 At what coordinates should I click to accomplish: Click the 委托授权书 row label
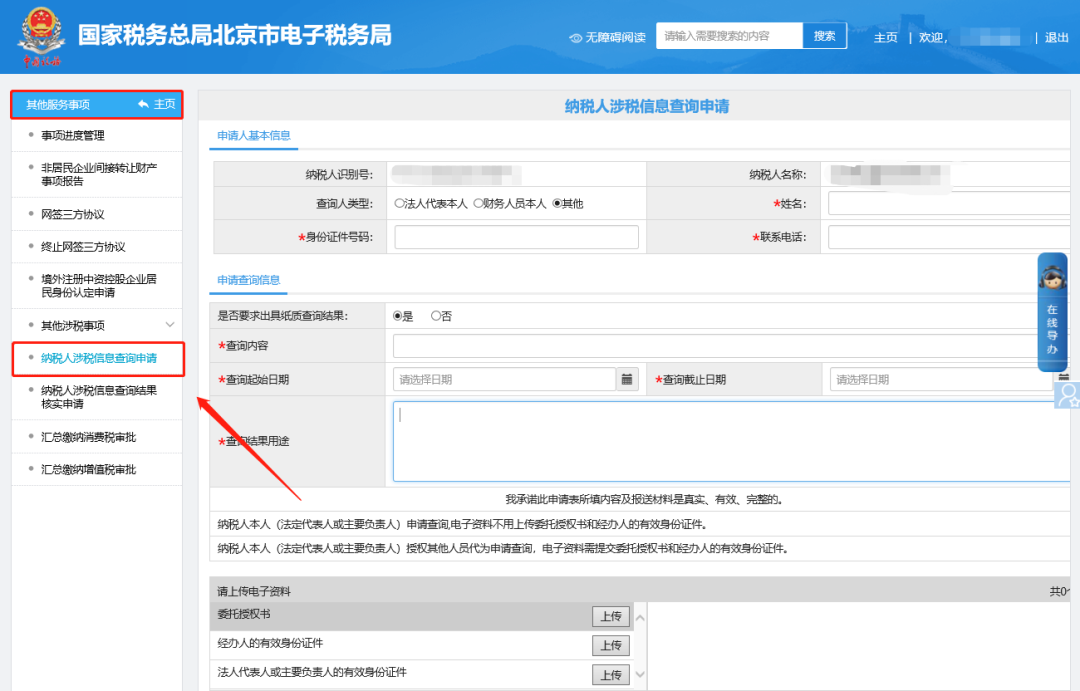pyautogui.click(x=244, y=615)
